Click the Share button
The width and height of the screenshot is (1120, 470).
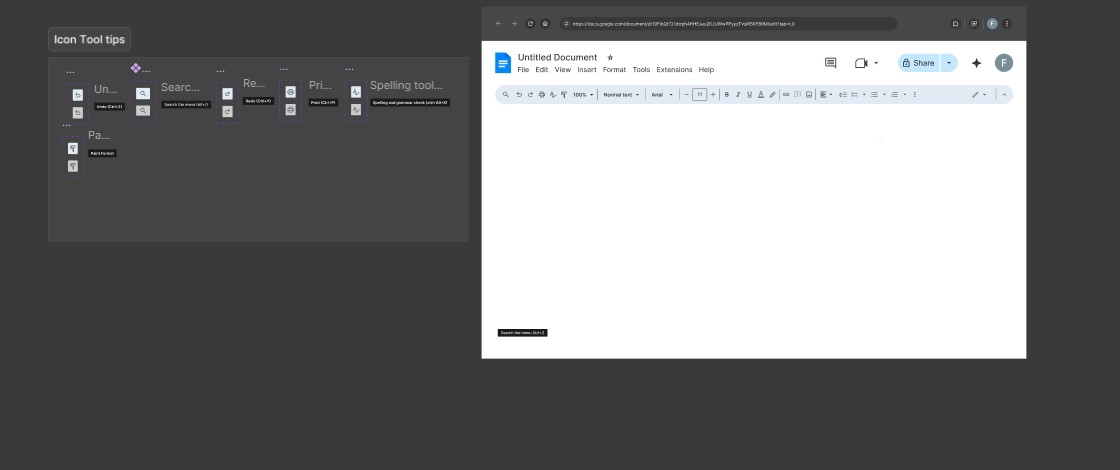919,63
